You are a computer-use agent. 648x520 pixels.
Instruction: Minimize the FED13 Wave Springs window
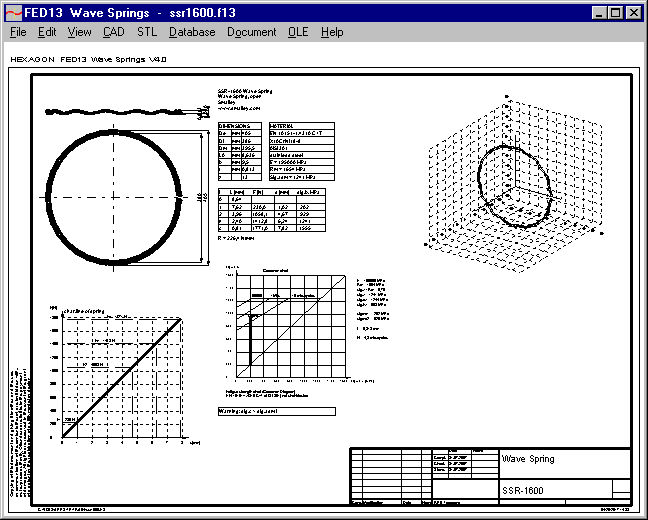pyautogui.click(x=599, y=13)
